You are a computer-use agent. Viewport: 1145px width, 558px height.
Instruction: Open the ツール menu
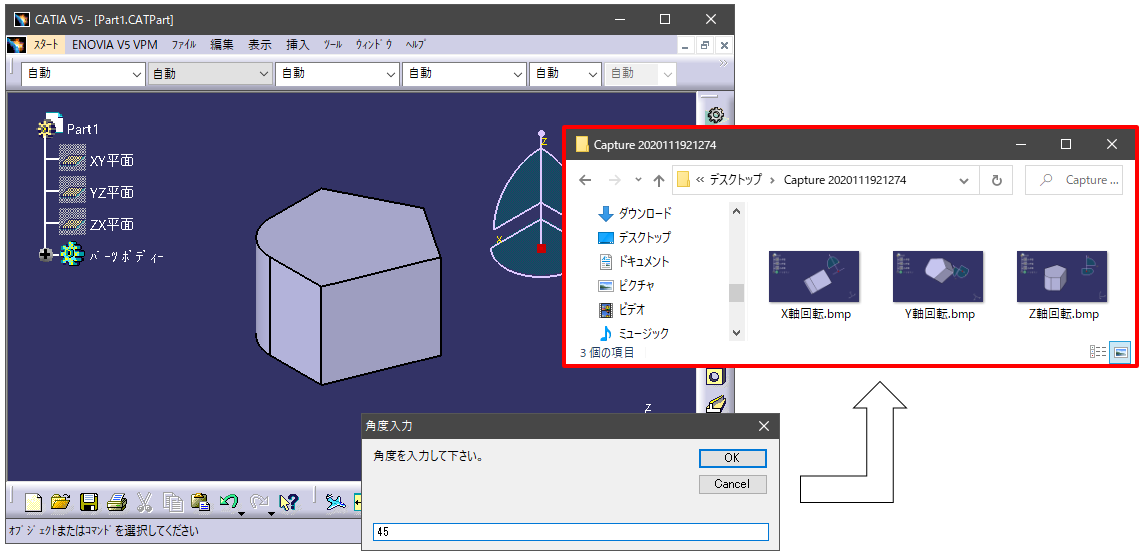pos(332,45)
